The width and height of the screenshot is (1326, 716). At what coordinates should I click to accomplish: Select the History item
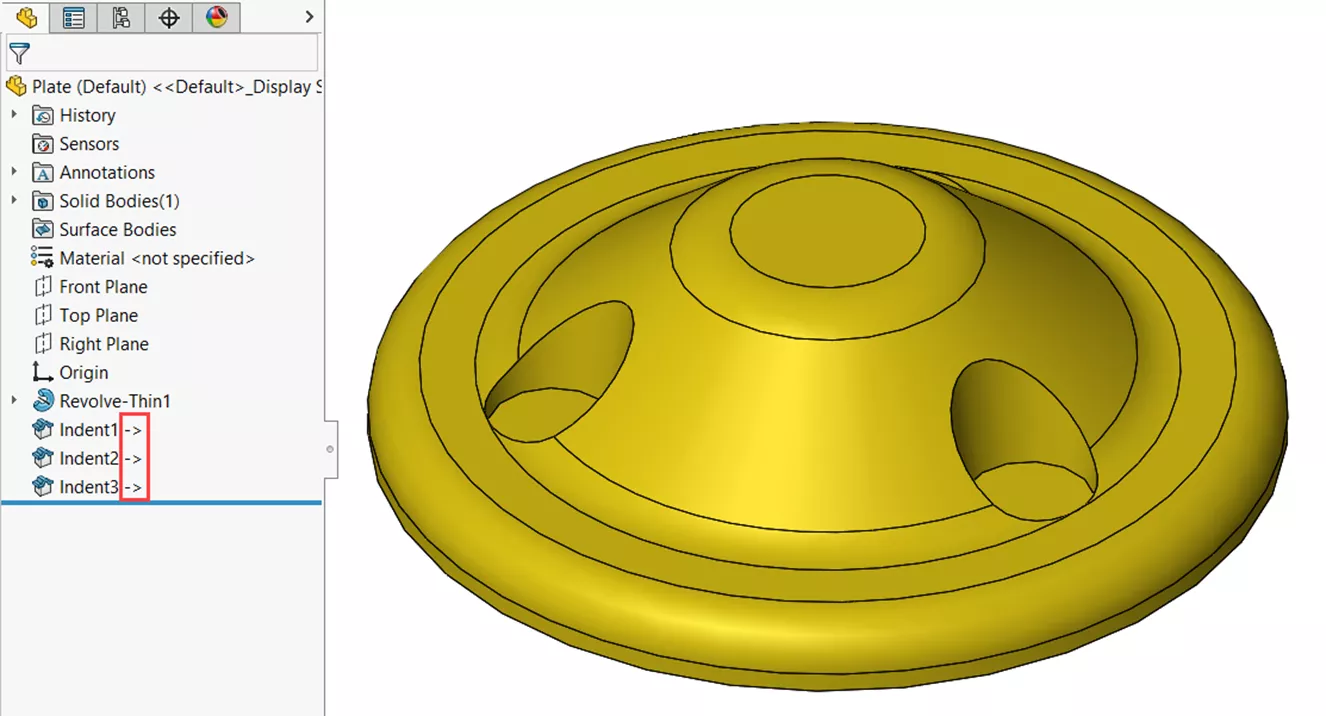(x=87, y=115)
